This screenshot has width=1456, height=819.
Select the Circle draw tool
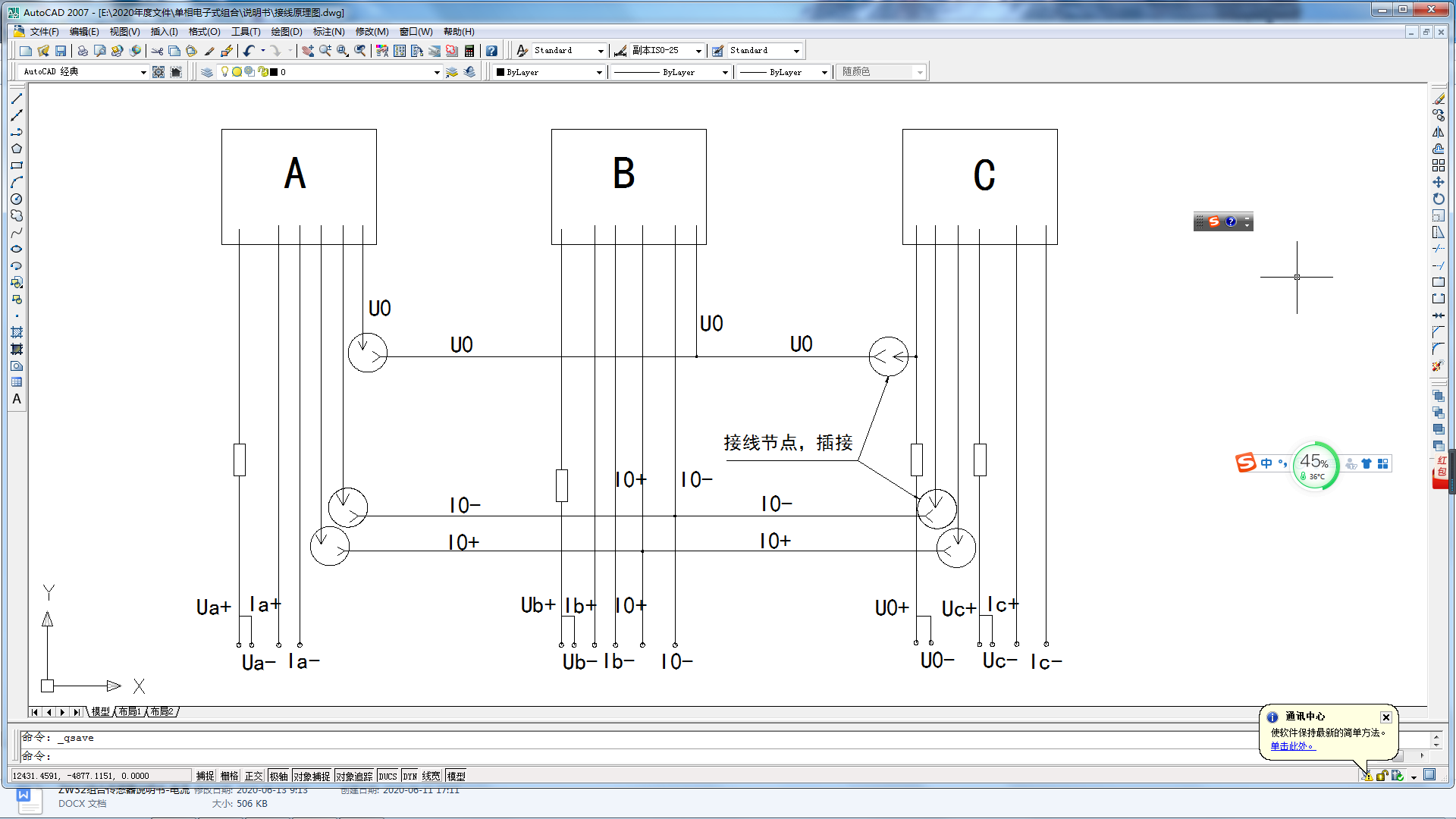[17, 199]
